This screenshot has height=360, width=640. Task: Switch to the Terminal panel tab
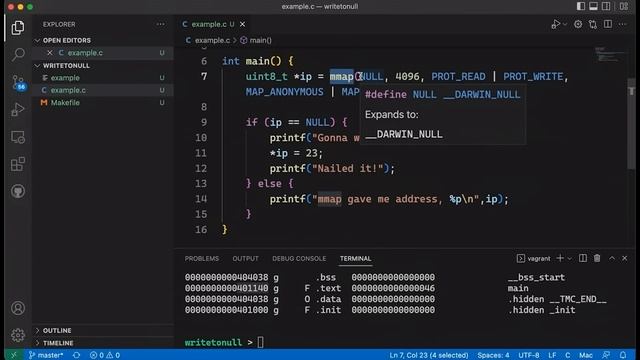click(x=356, y=259)
